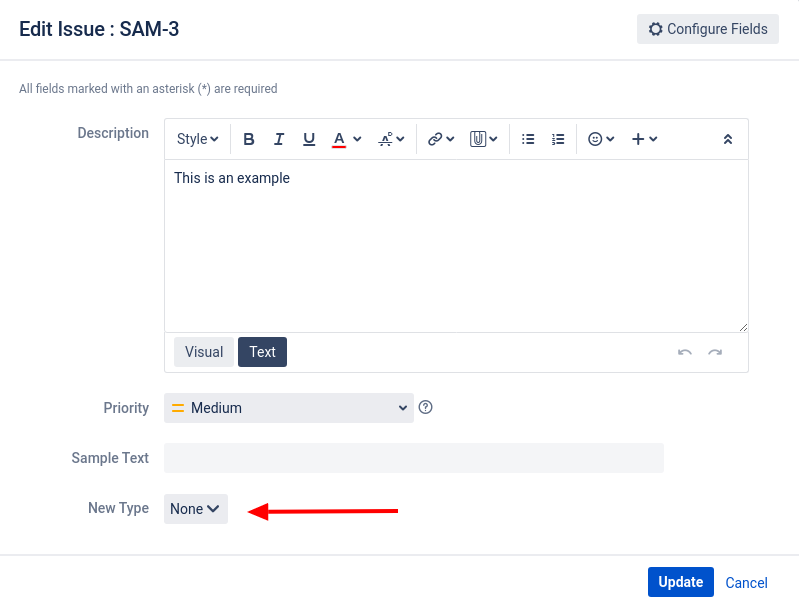Open the Priority dropdown showing Medium
The height and width of the screenshot is (602, 799).
click(x=289, y=408)
